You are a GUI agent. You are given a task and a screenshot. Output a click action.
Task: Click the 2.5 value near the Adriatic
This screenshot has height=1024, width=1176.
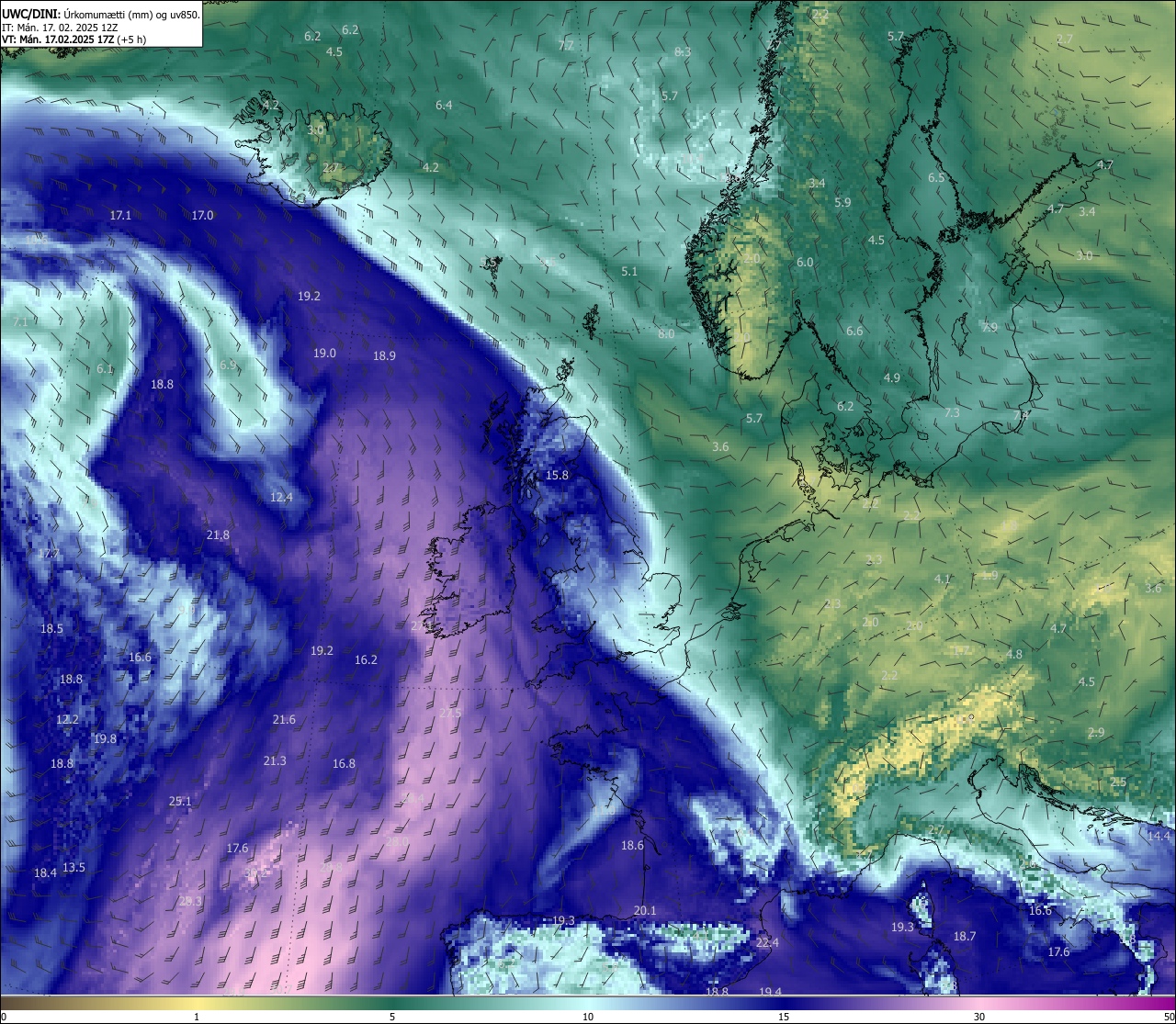coord(1118,782)
